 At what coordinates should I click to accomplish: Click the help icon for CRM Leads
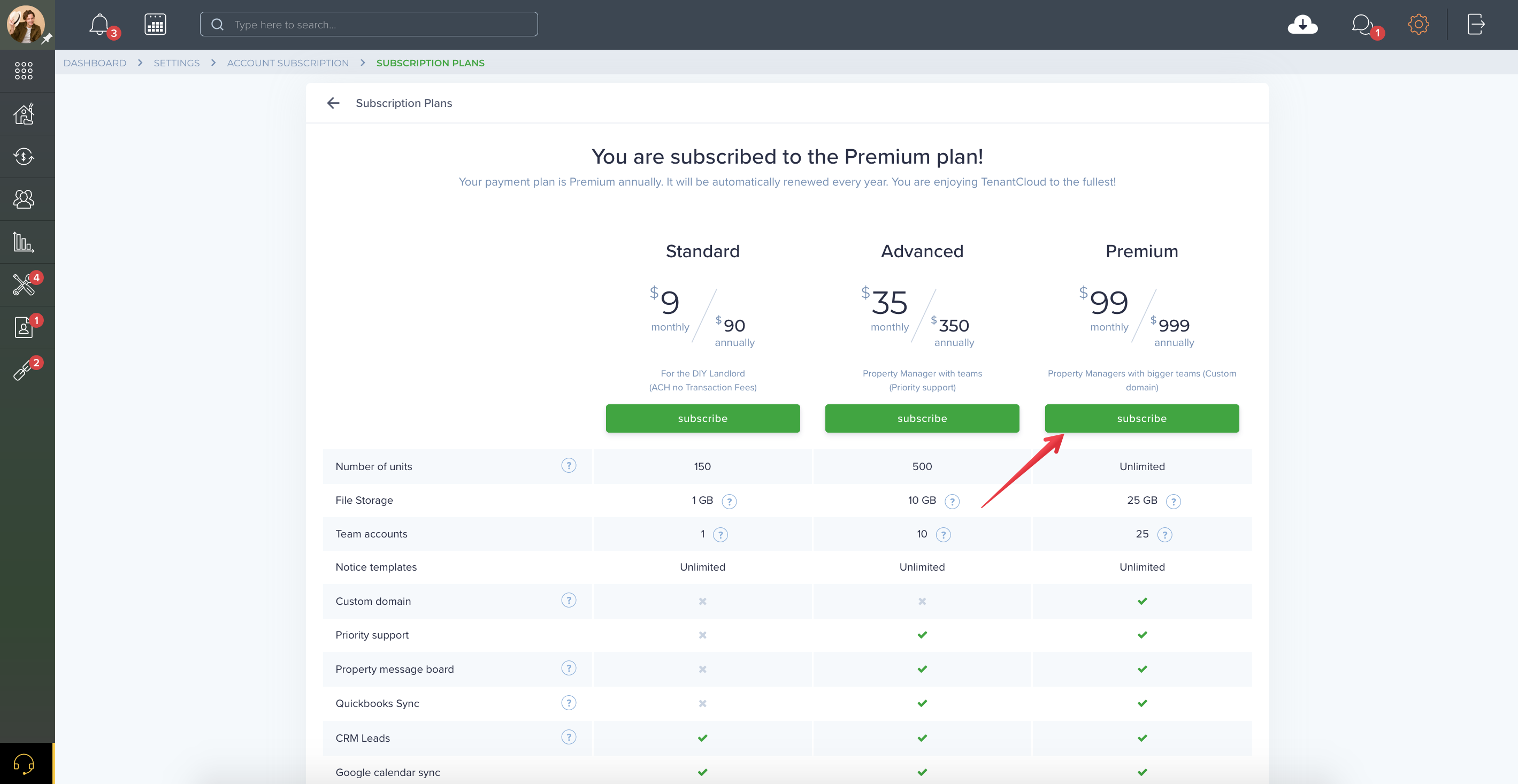click(568, 737)
